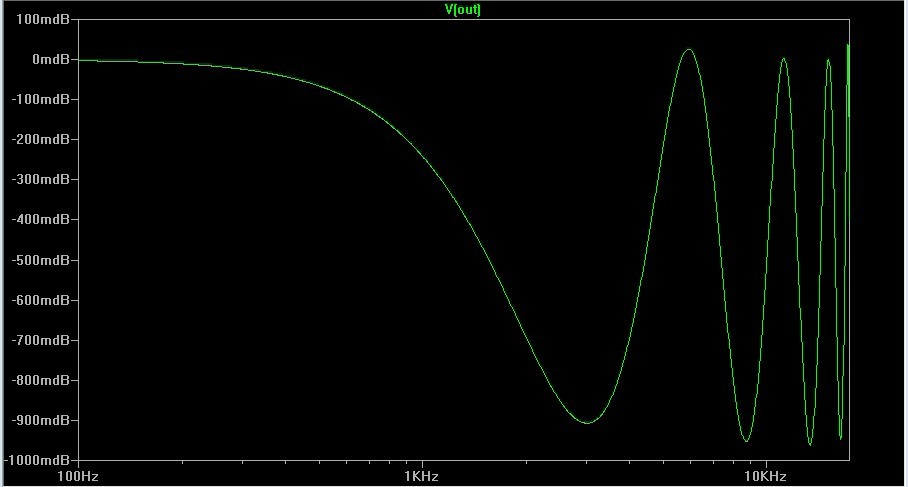
Task: Click the -400mdB axis label
Action: click(41, 219)
